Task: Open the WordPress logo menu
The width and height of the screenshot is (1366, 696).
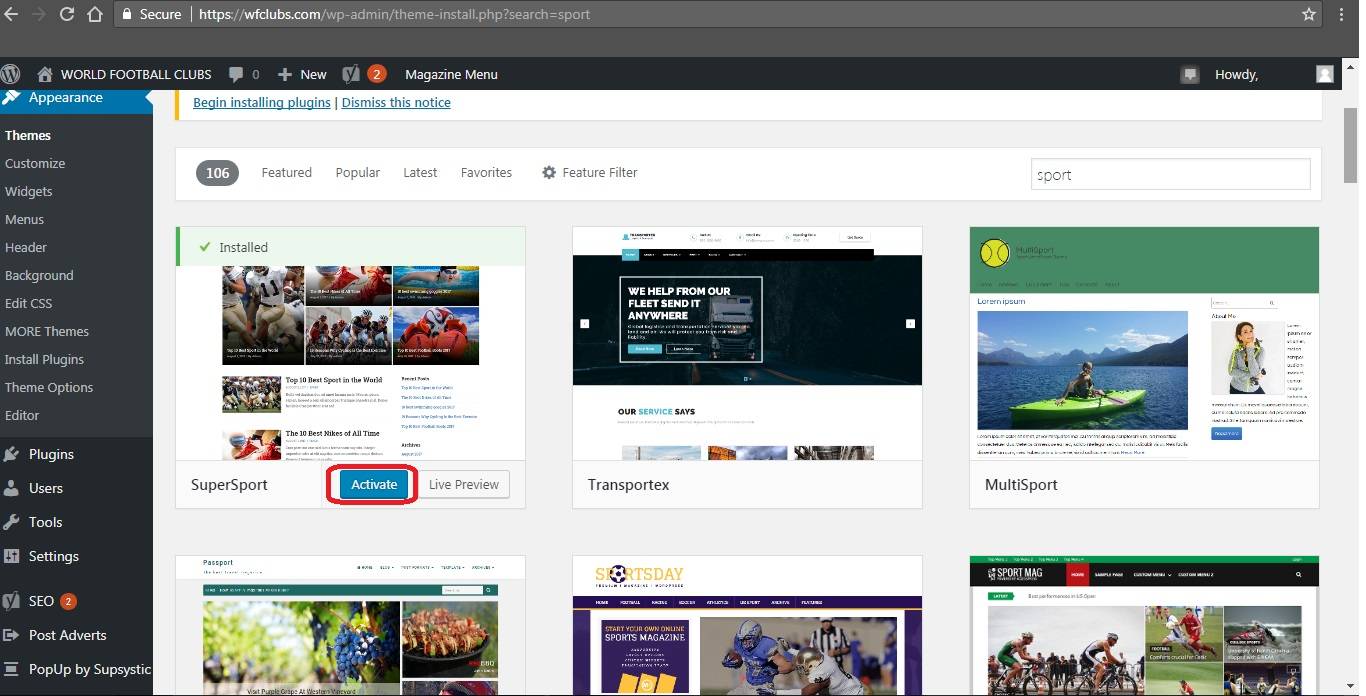Action: [x=11, y=74]
